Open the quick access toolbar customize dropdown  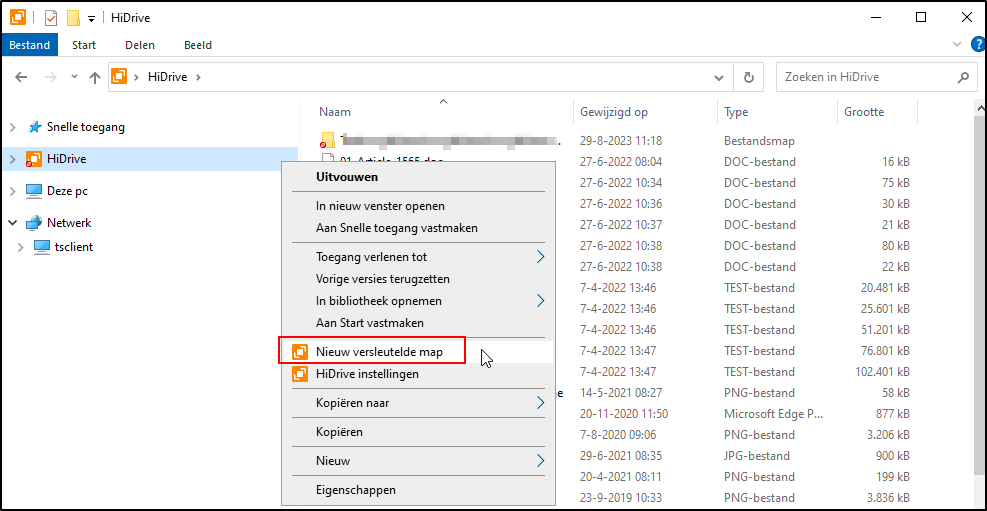91,19
